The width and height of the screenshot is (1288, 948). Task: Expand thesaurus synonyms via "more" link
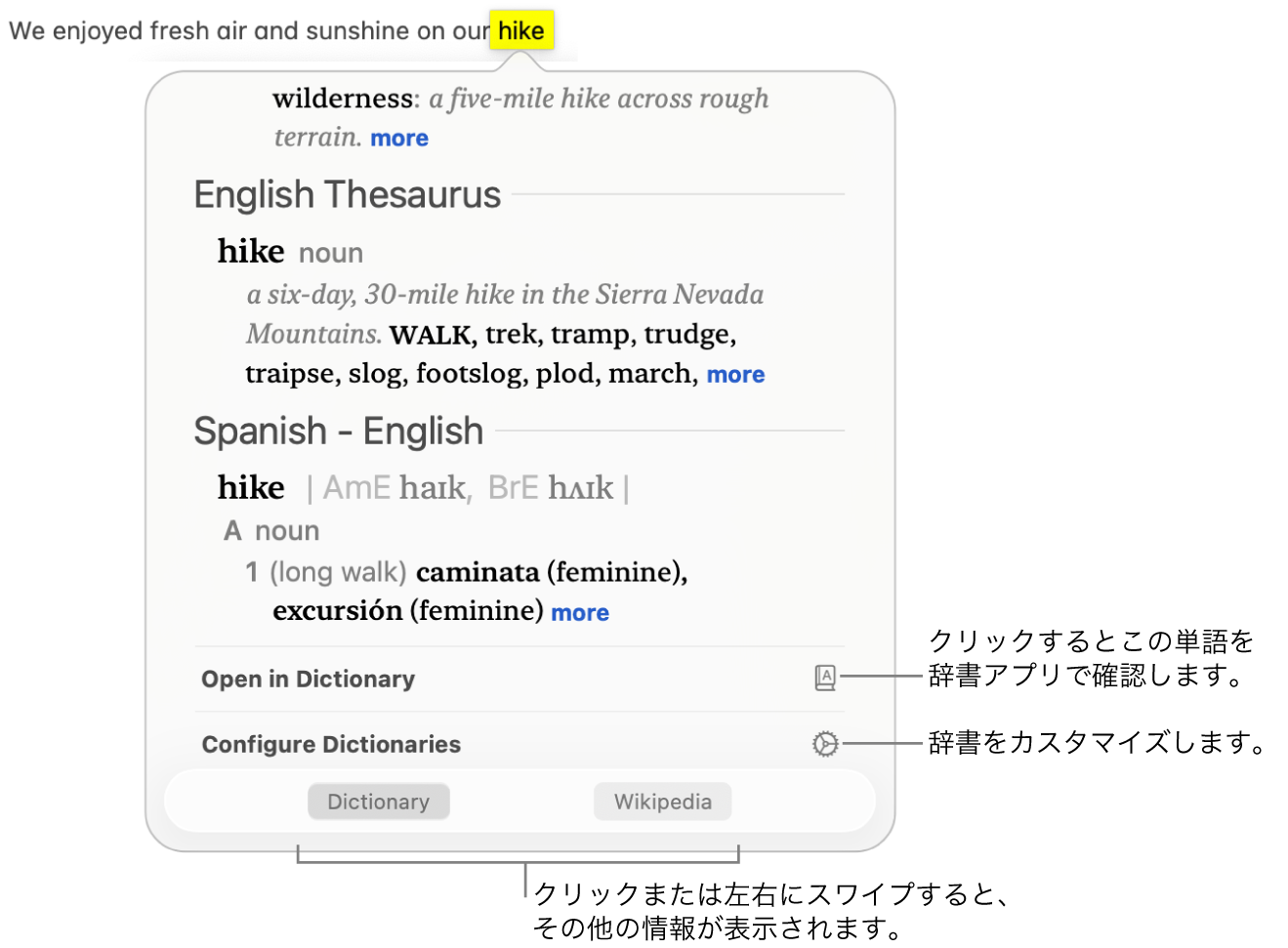point(735,375)
